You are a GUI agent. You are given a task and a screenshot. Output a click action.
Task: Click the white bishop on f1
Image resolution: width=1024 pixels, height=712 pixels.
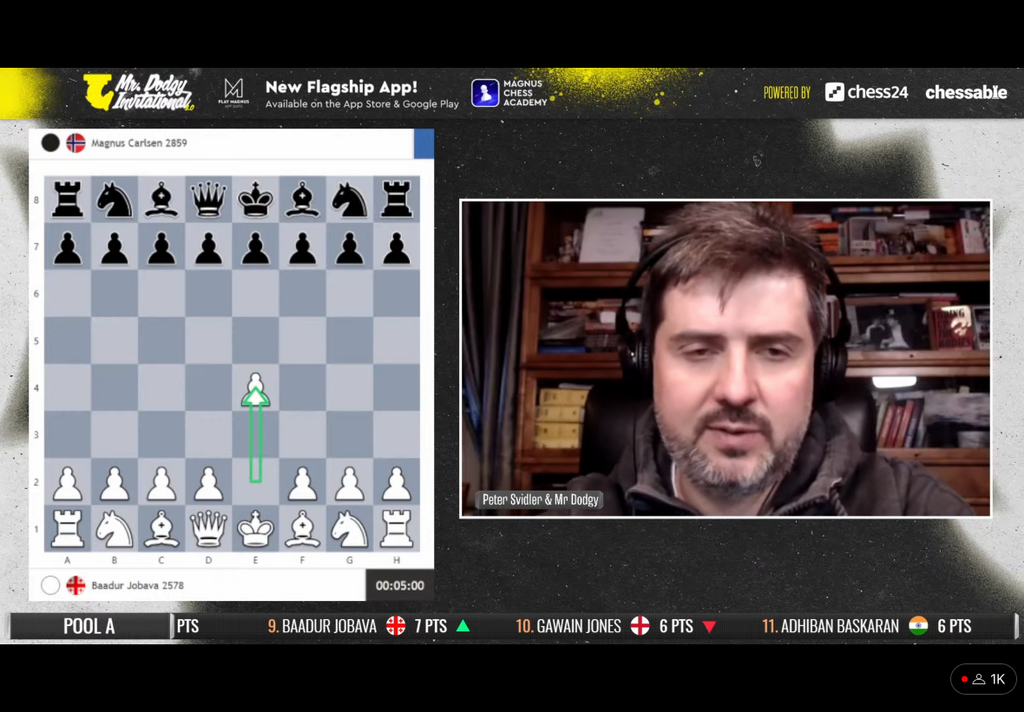pyautogui.click(x=302, y=528)
